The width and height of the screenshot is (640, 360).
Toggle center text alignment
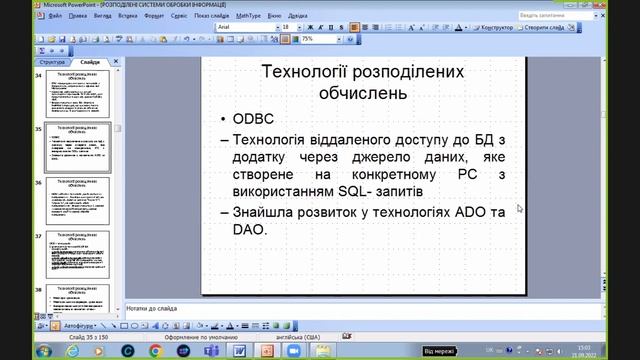point(365,27)
